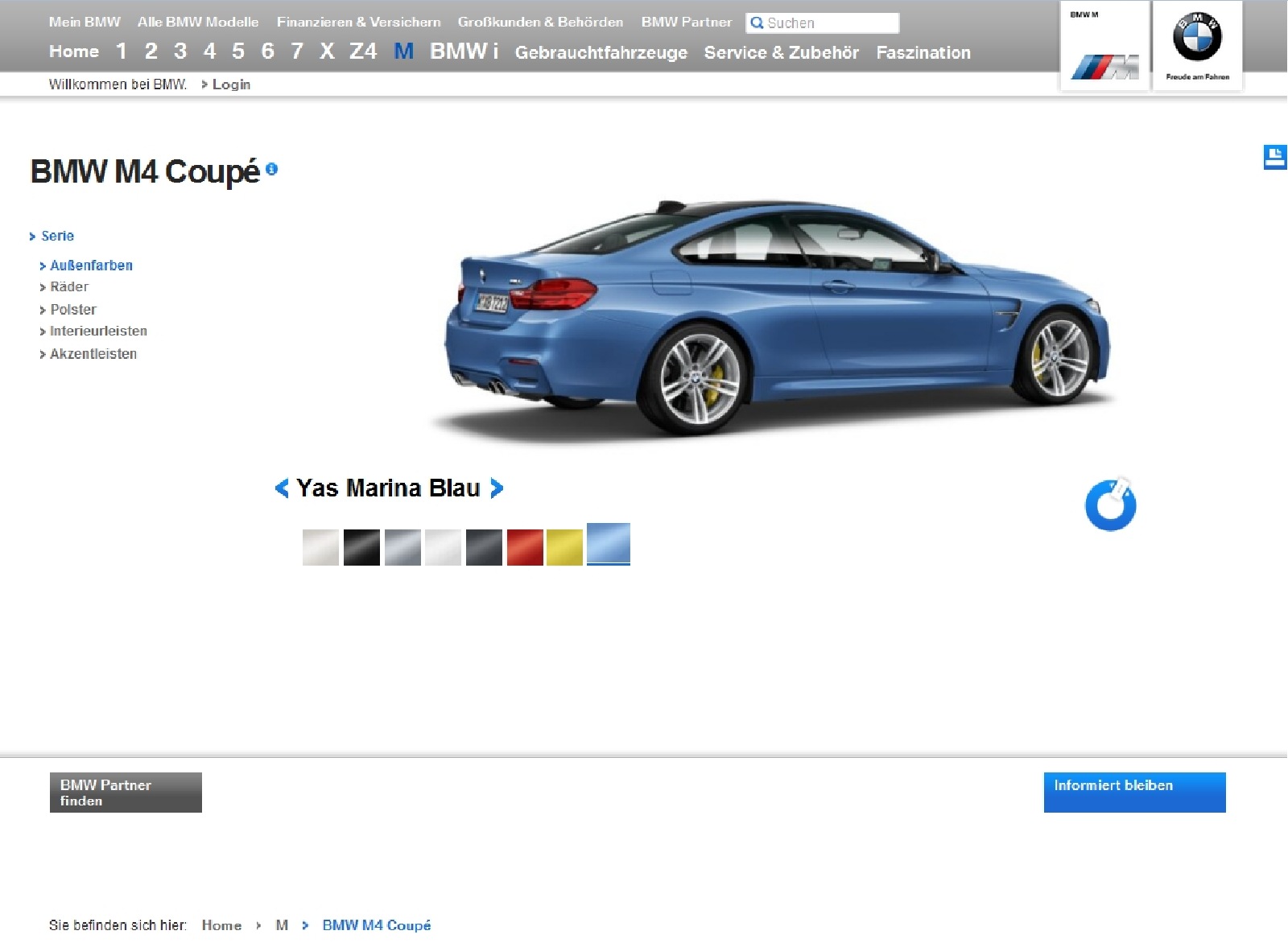Viewport: 1288px width, 943px height.
Task: Click the Suchen search field
Action: click(823, 23)
